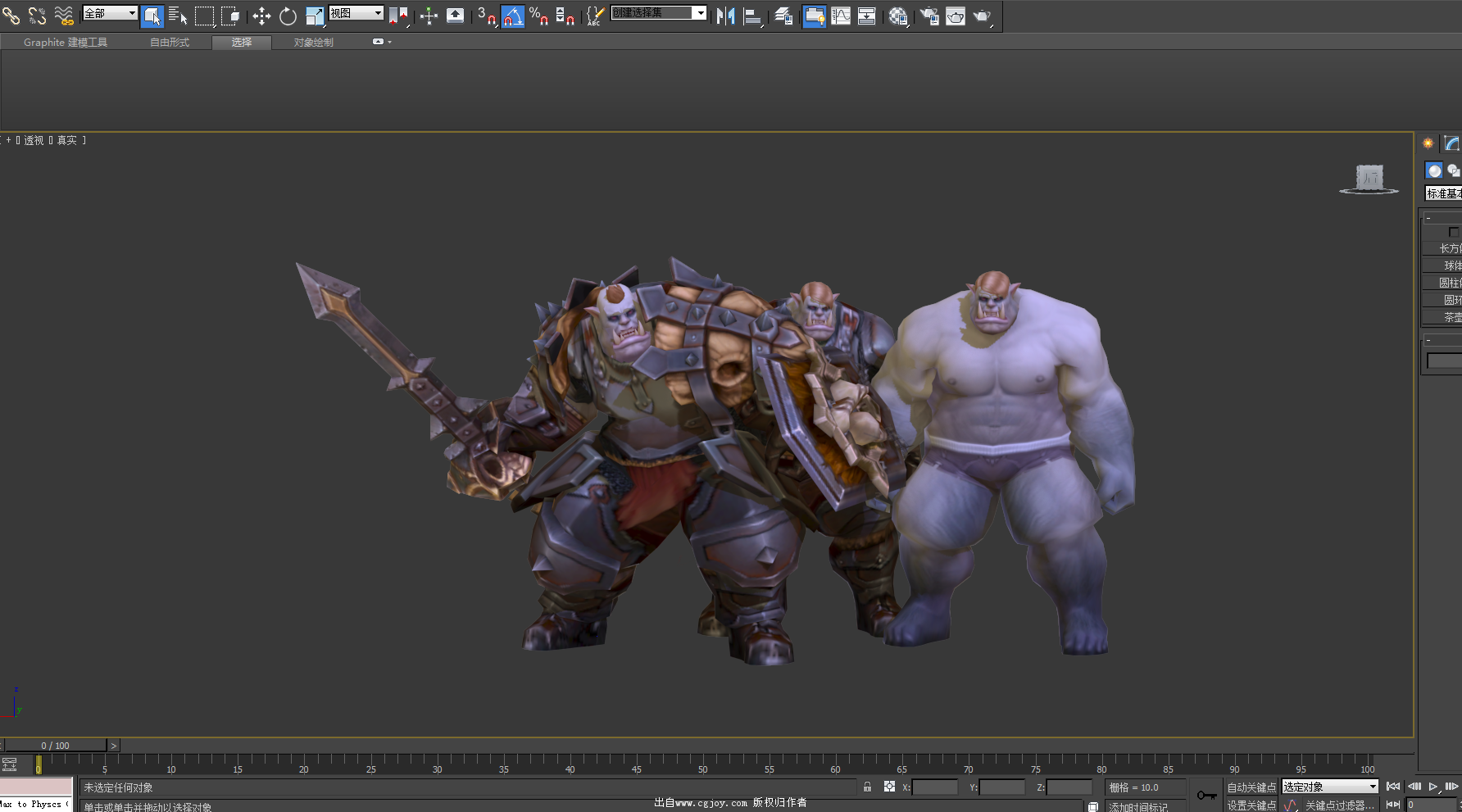The width and height of the screenshot is (1462, 812).
Task: Click the viewport [+] general menu
Action: click(8, 141)
